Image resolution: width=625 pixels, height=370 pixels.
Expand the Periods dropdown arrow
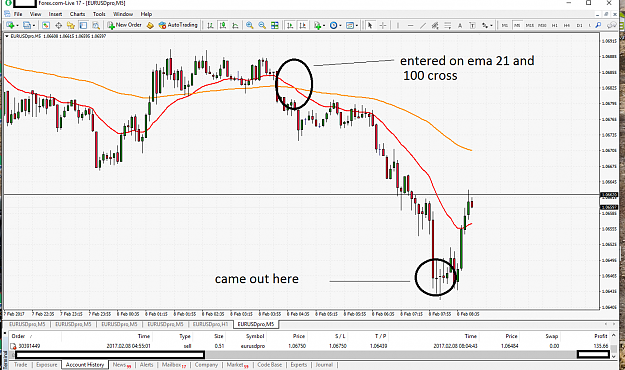tap(340, 26)
